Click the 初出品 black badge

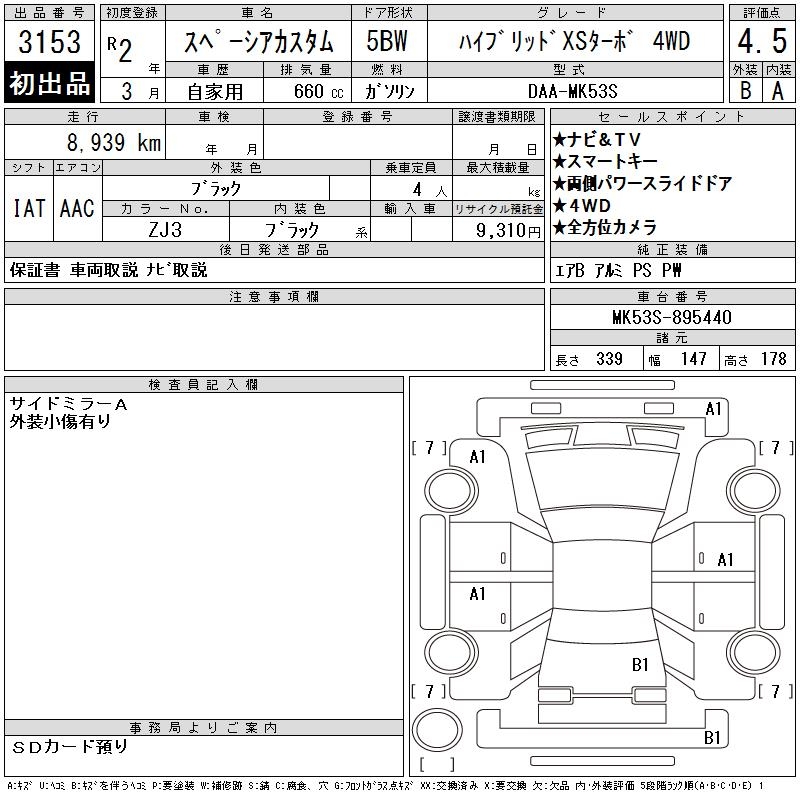click(x=49, y=84)
